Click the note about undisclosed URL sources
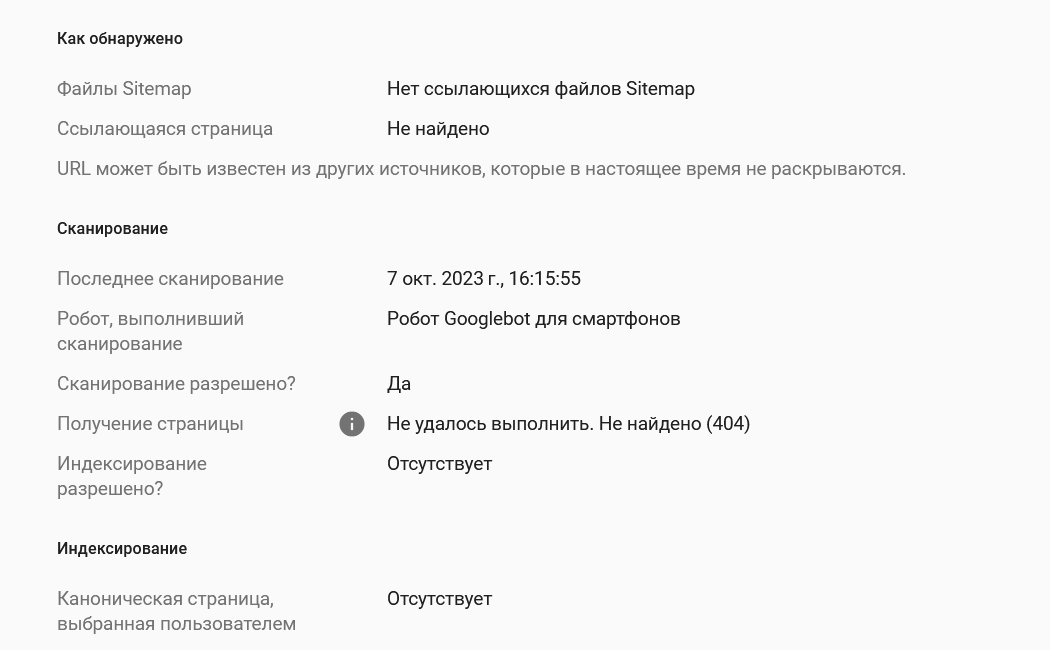The image size is (1050, 650). click(x=481, y=169)
